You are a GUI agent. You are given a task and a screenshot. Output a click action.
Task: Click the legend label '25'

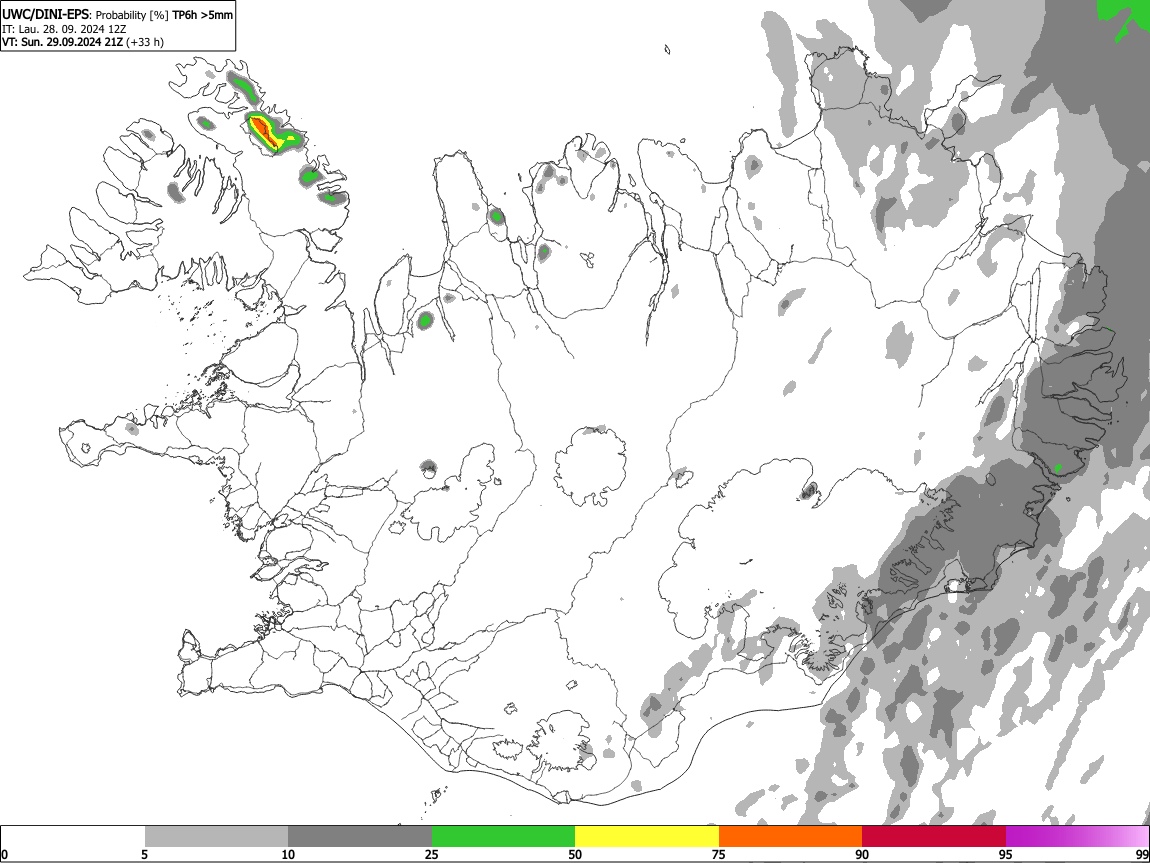[432, 855]
